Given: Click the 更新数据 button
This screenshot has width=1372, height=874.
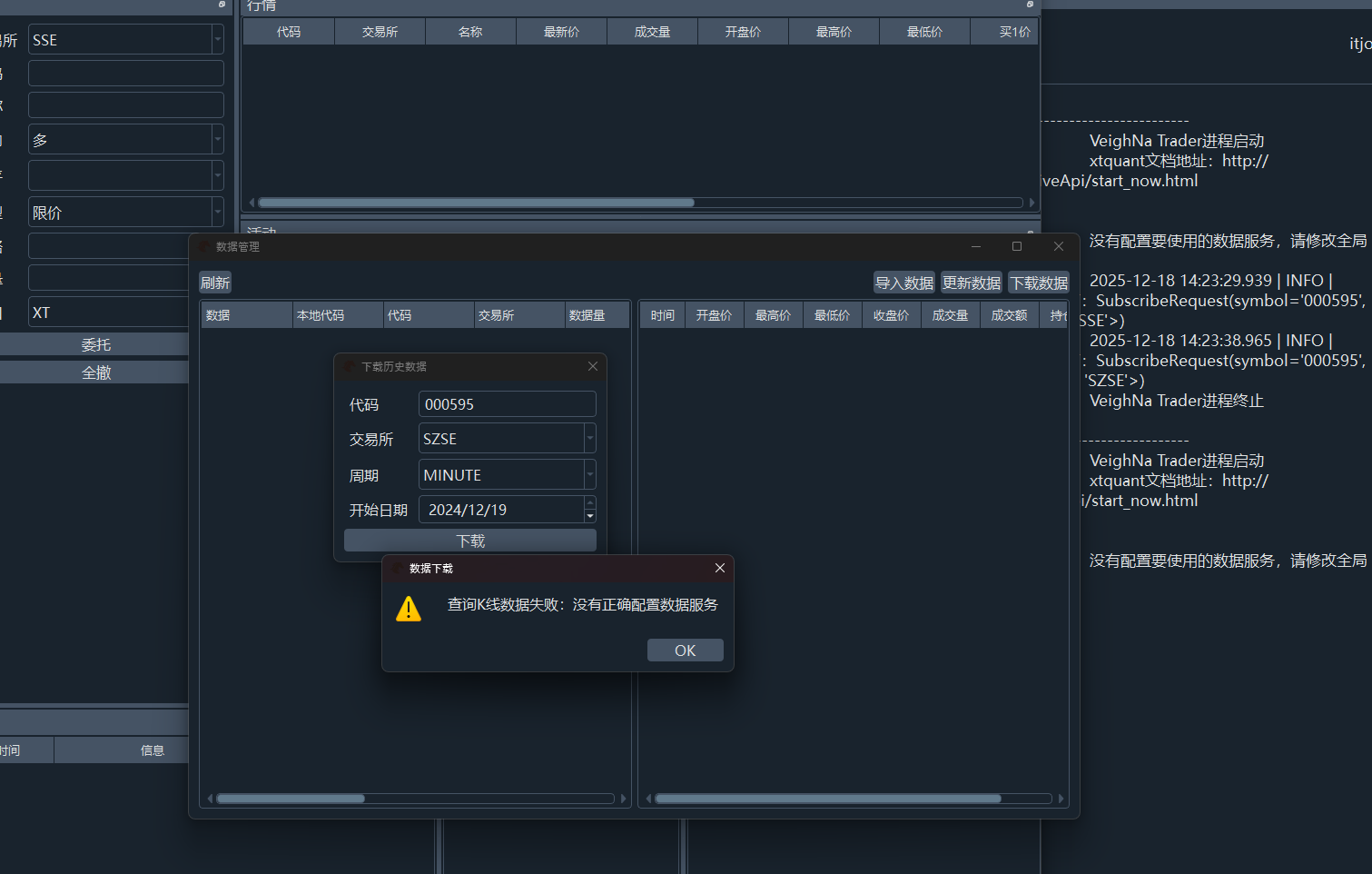Looking at the screenshot, I should (971, 283).
